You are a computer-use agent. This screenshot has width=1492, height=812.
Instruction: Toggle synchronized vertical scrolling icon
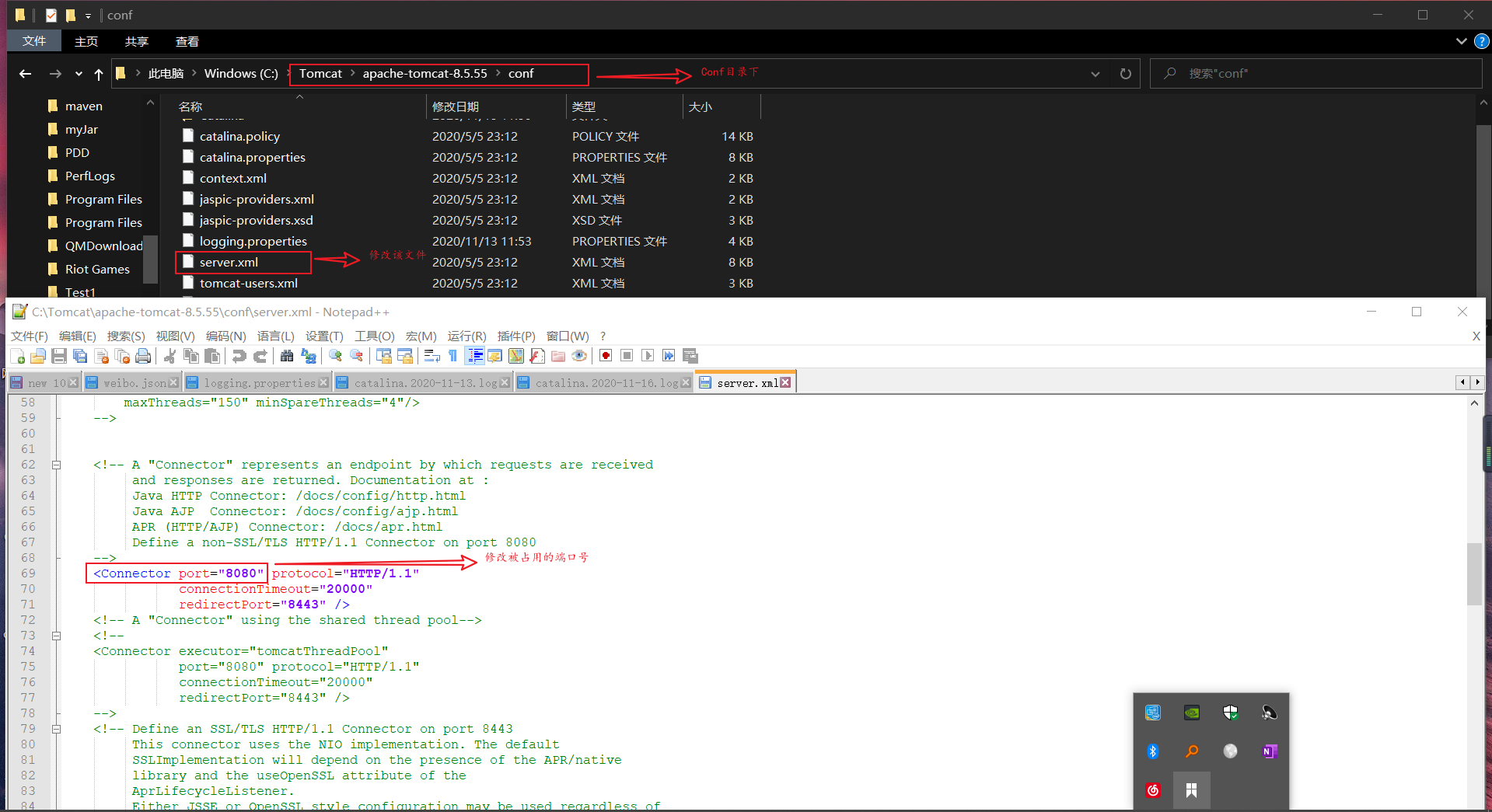[x=384, y=356]
